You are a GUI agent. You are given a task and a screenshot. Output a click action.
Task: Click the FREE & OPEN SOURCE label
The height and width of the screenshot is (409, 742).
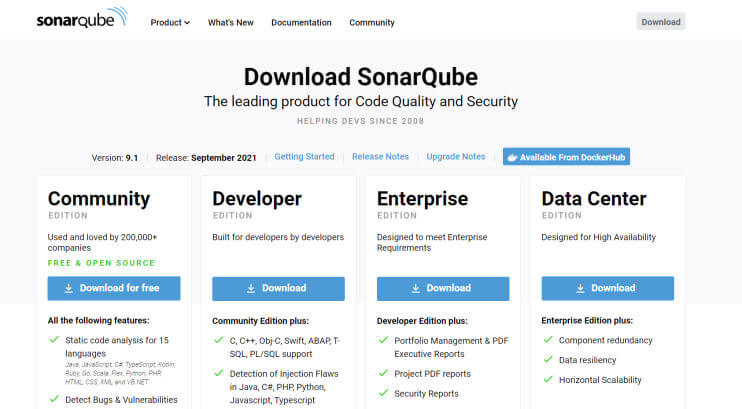pyautogui.click(x=101, y=263)
